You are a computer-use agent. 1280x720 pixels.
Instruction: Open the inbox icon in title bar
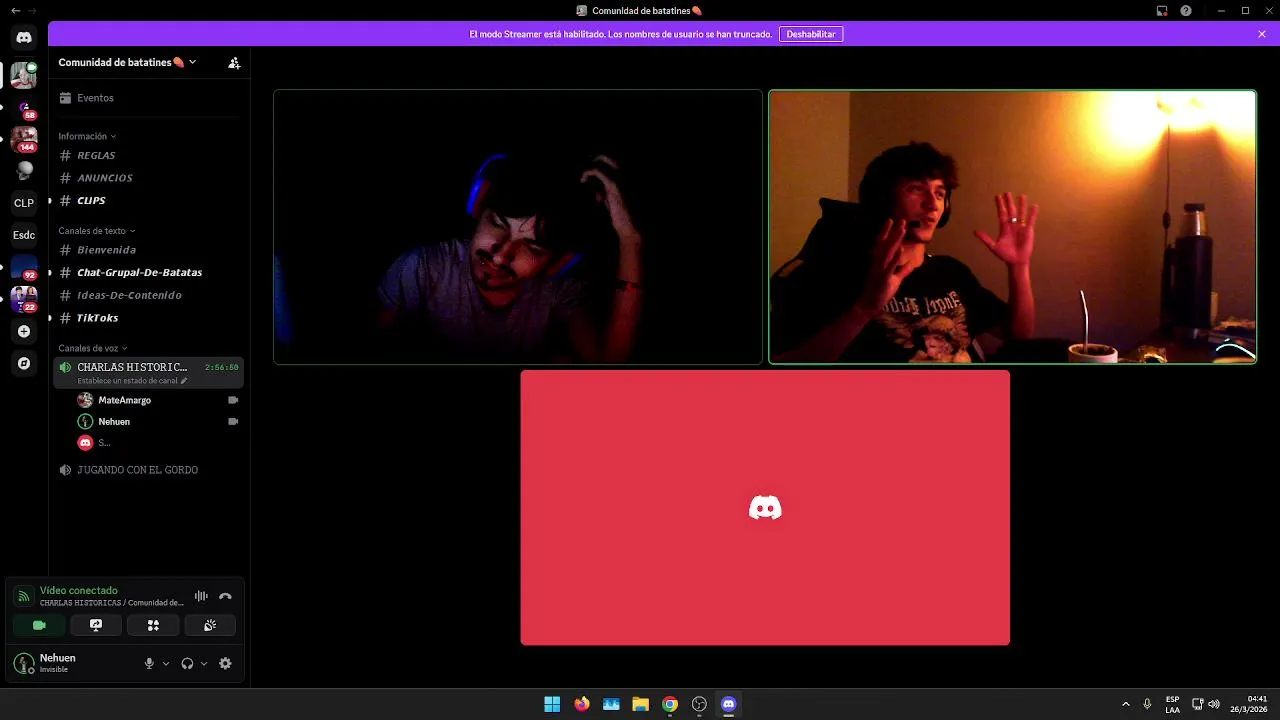(1162, 11)
